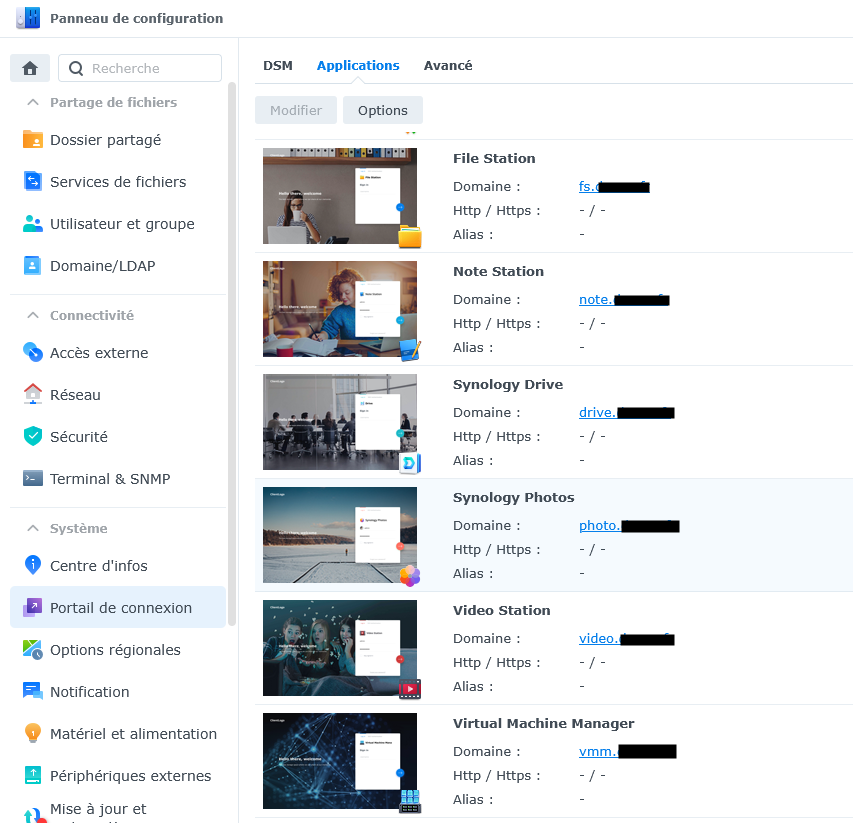Click File Station title text
Image resolution: width=853 pixels, height=823 pixels.
[x=494, y=158]
